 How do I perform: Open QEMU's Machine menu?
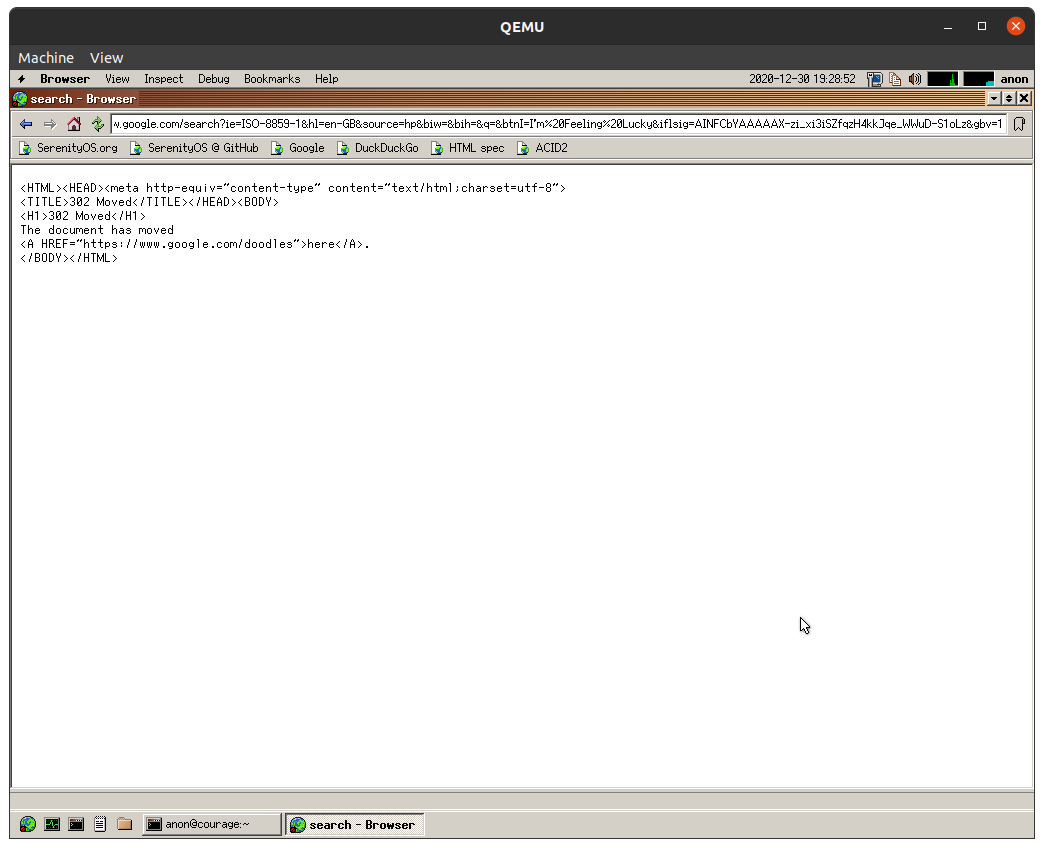45,57
